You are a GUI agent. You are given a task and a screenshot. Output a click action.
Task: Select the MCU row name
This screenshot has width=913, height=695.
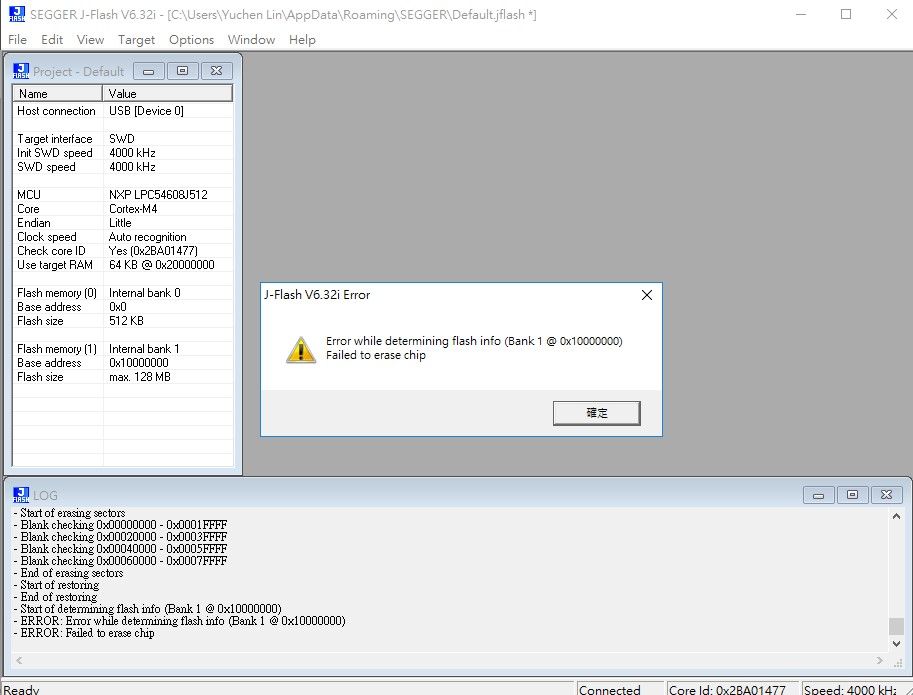pyautogui.click(x=29, y=194)
